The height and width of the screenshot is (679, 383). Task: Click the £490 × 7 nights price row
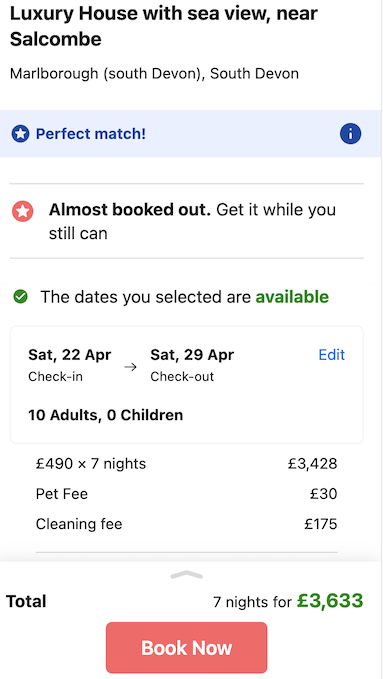(x=186, y=464)
